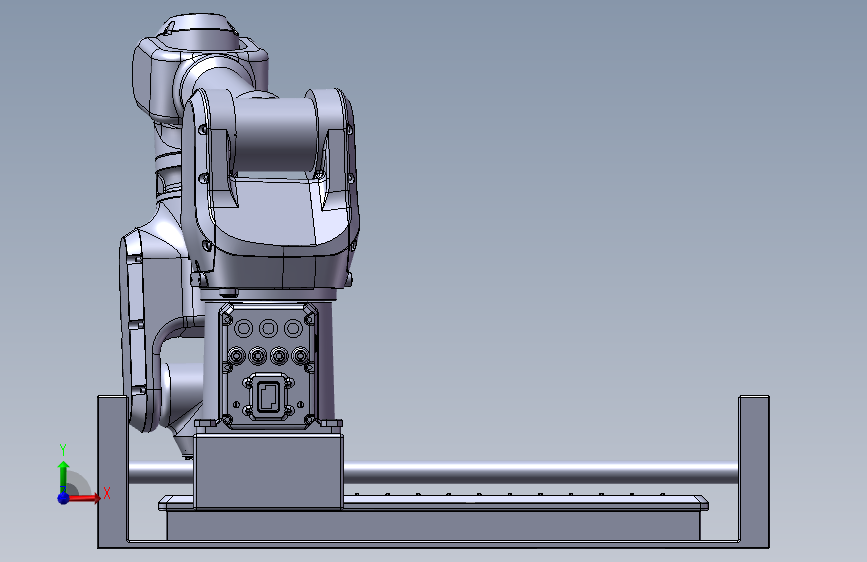Screen dimensions: 867x562
Task: Select the robot's rear connector panel
Action: click(268, 365)
